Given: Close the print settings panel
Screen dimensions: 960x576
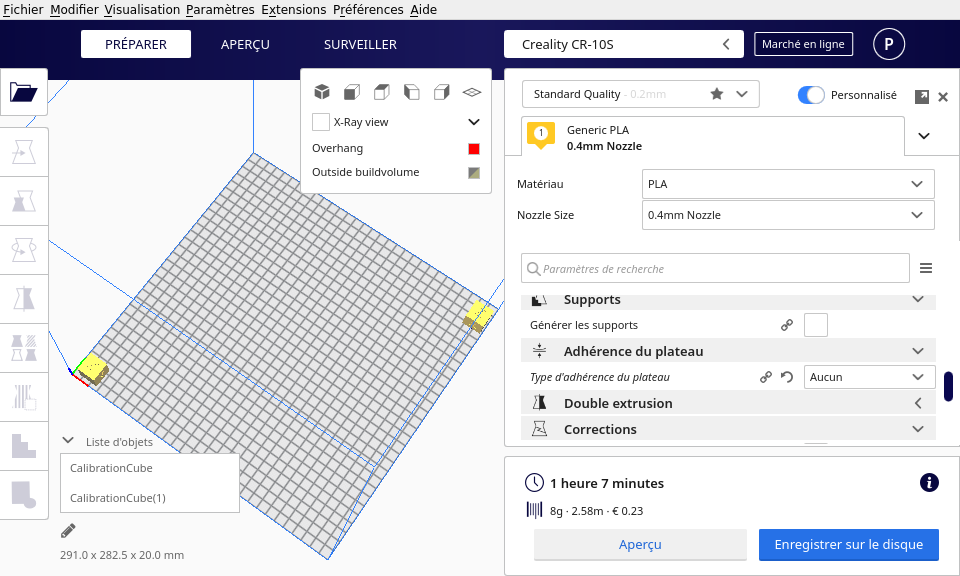Looking at the screenshot, I should [x=943, y=97].
